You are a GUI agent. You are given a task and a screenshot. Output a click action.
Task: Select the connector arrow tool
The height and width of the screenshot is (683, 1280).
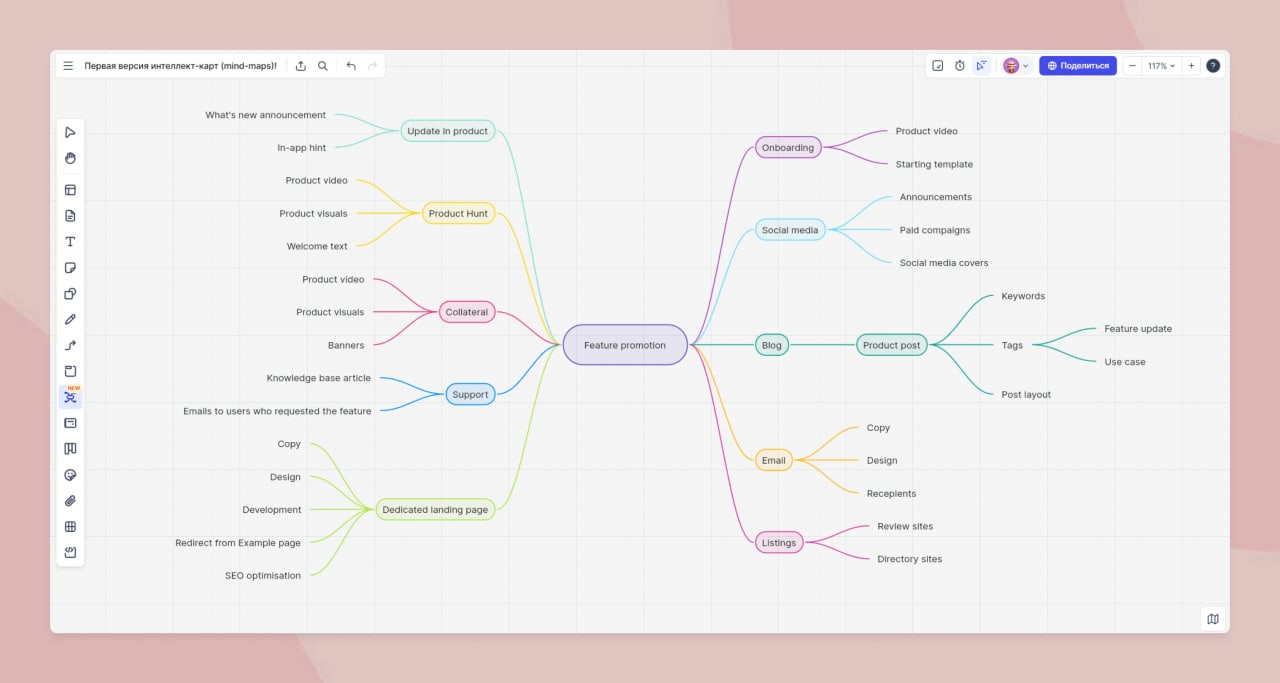(70, 346)
